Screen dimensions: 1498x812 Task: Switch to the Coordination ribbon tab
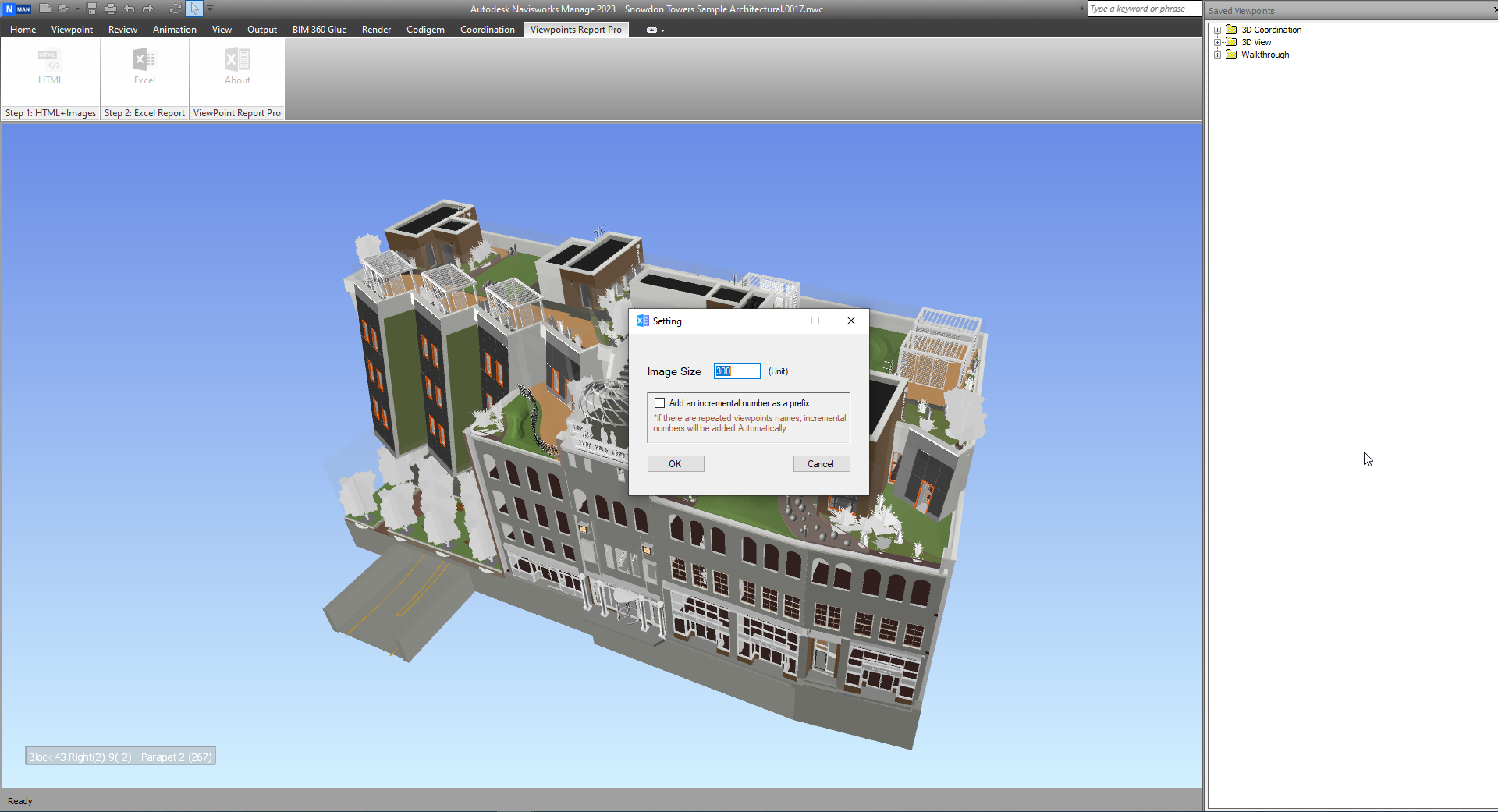point(487,30)
